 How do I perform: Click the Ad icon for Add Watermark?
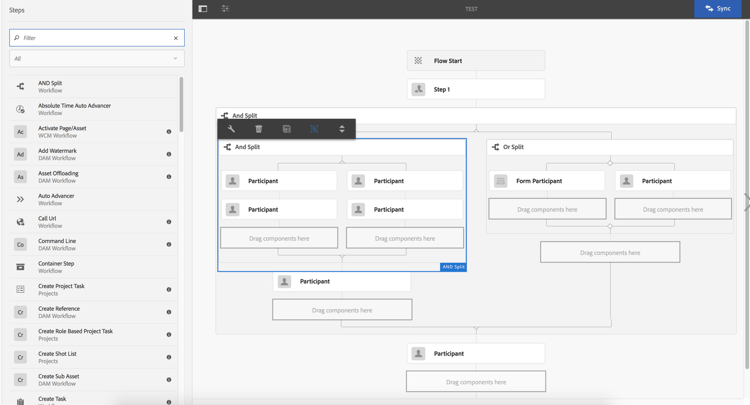point(20,154)
